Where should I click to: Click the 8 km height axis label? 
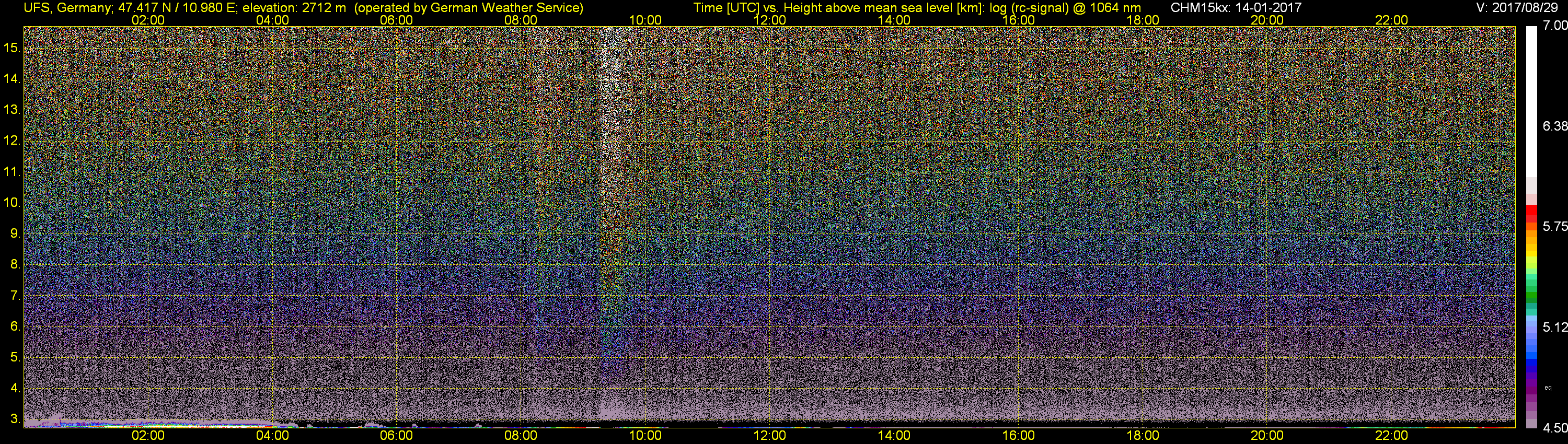coord(15,265)
